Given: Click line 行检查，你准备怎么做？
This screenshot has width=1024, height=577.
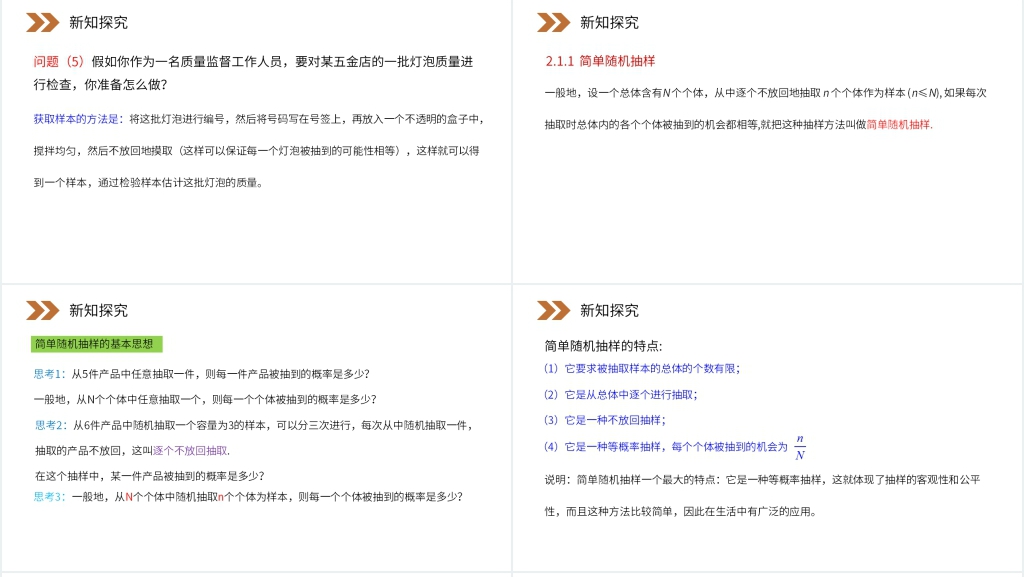Looking at the screenshot, I should (101, 85).
